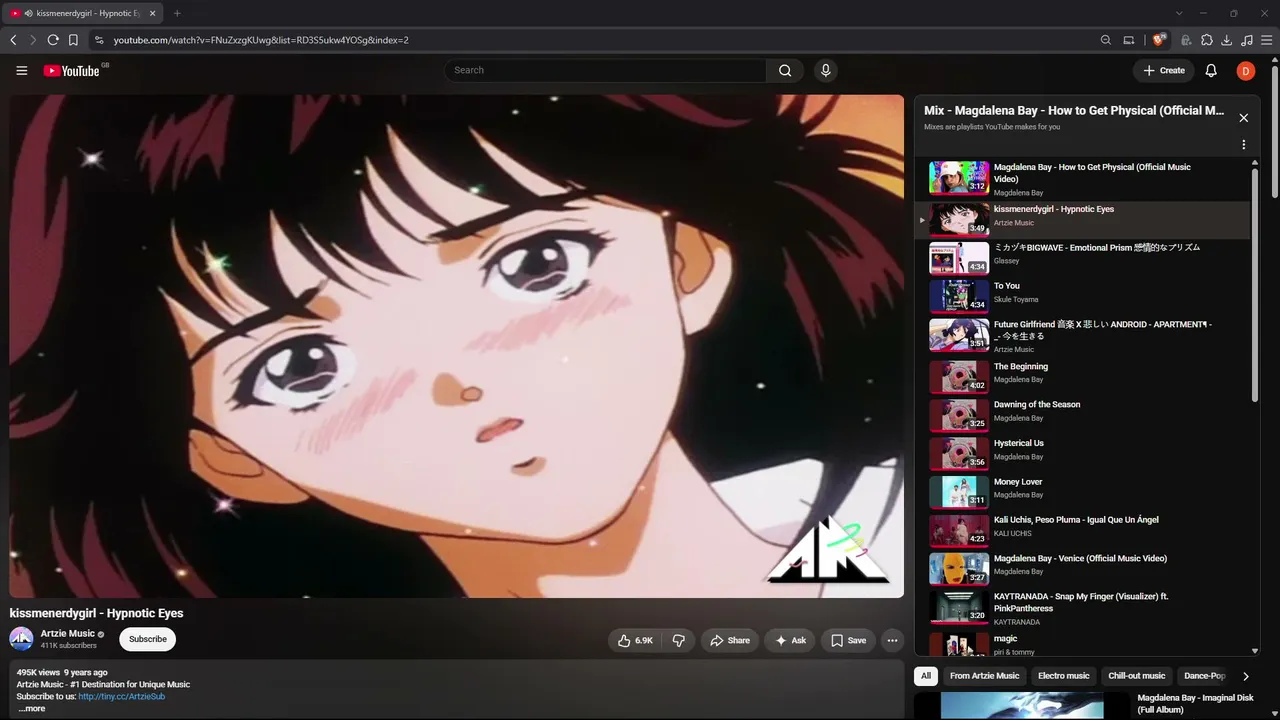The image size is (1280, 720).
Task: Focus the YouTube search field
Action: pyautogui.click(x=606, y=70)
